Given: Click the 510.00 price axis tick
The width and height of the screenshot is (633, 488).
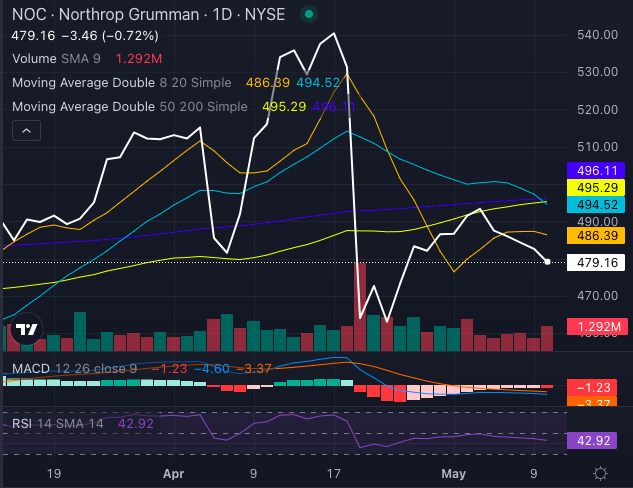Looking at the screenshot, I should coord(597,147).
